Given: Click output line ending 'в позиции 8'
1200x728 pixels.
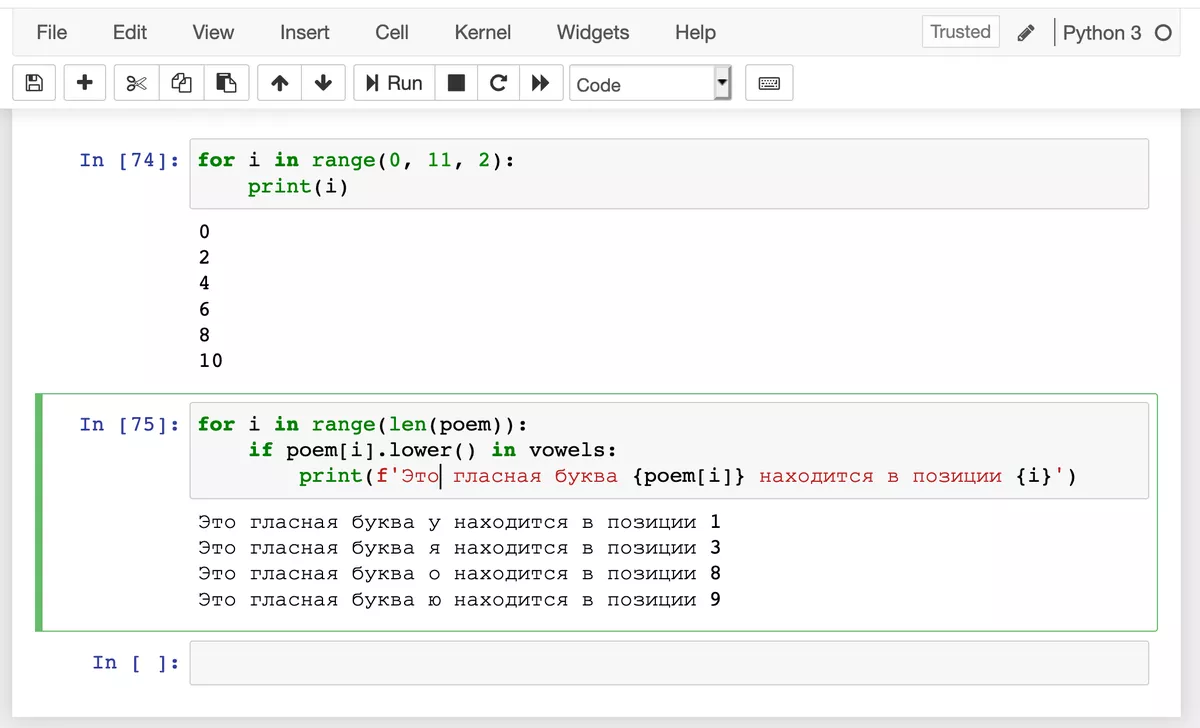Looking at the screenshot, I should coord(459,574).
